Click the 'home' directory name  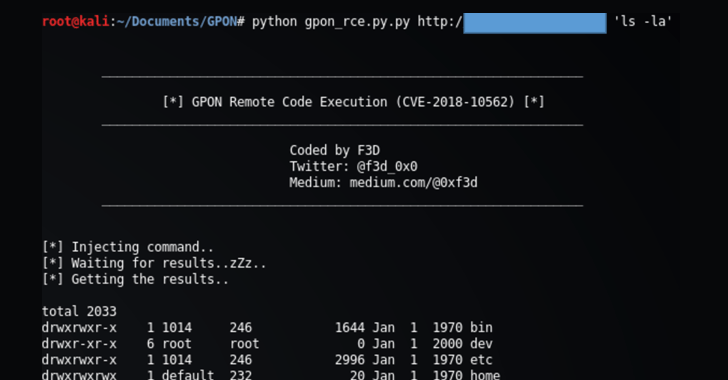click(485, 375)
